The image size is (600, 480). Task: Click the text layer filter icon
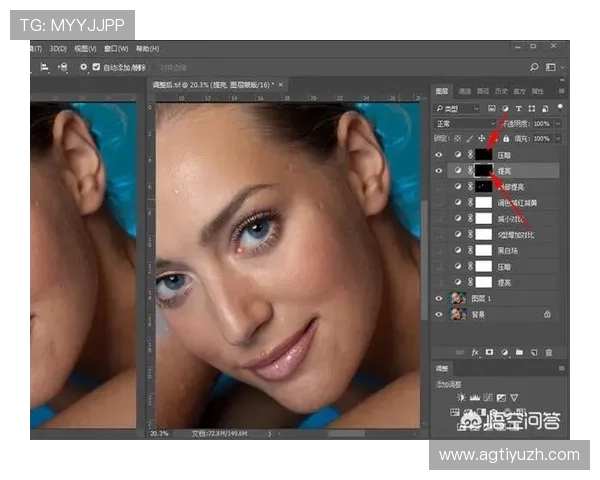click(518, 108)
